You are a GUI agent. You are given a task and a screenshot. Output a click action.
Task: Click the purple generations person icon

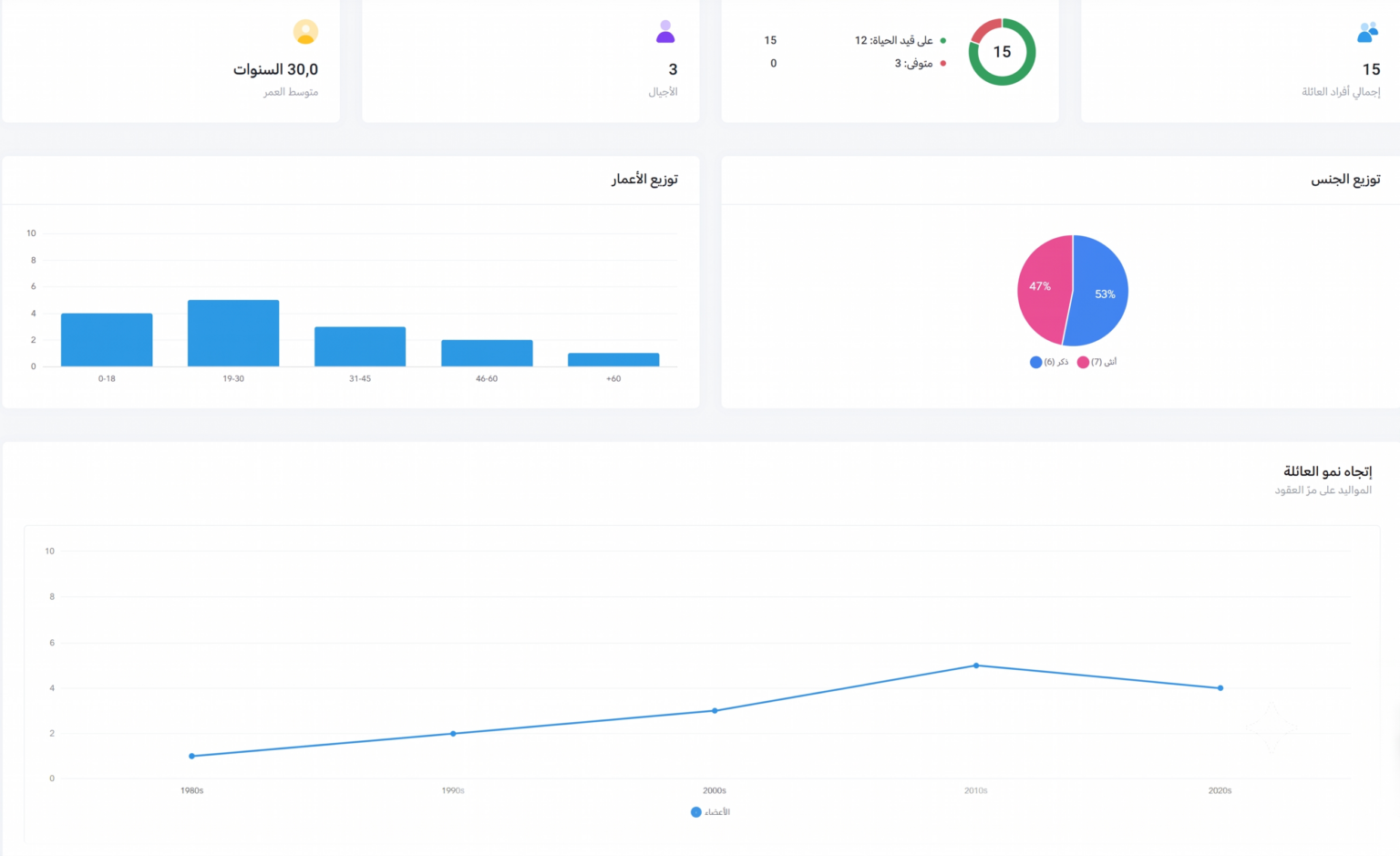tap(665, 32)
